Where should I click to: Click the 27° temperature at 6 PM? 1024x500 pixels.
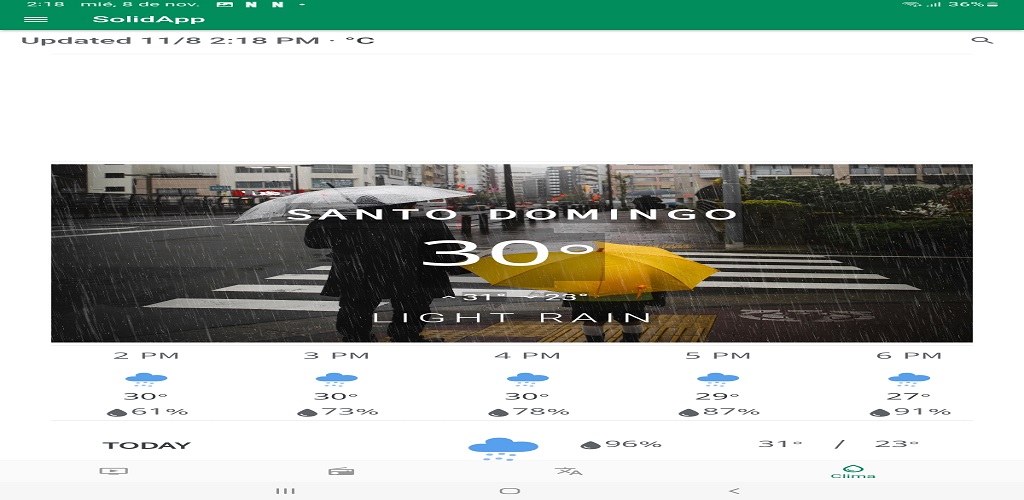coord(909,396)
